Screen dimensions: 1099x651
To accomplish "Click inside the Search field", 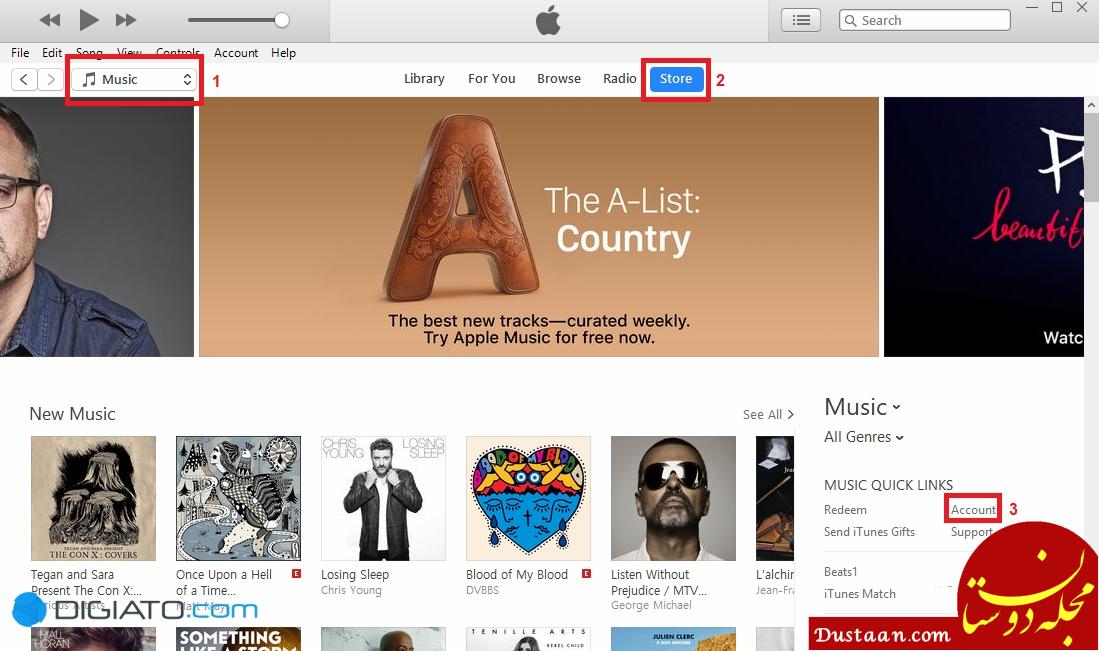I will 924,20.
